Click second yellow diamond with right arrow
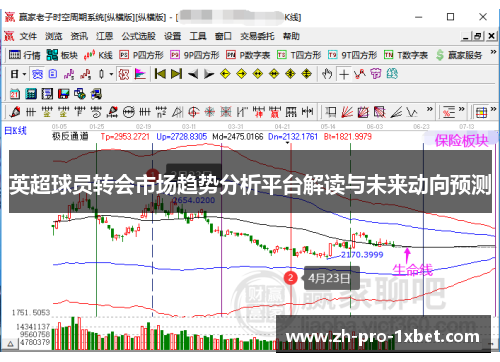Image resolution: width=500 pixels, height=362 pixels. pos(242,74)
